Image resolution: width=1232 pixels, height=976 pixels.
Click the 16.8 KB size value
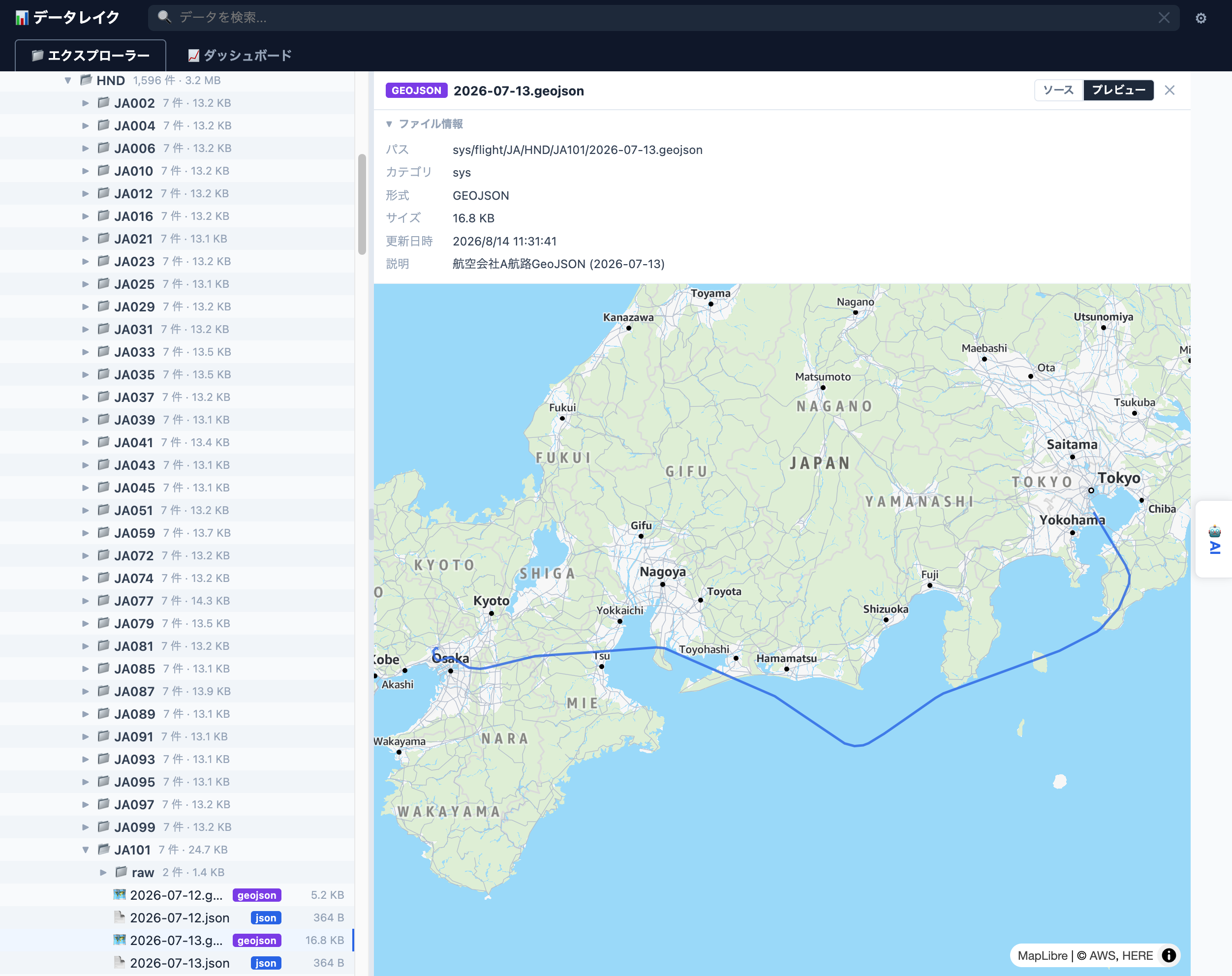pos(473,218)
